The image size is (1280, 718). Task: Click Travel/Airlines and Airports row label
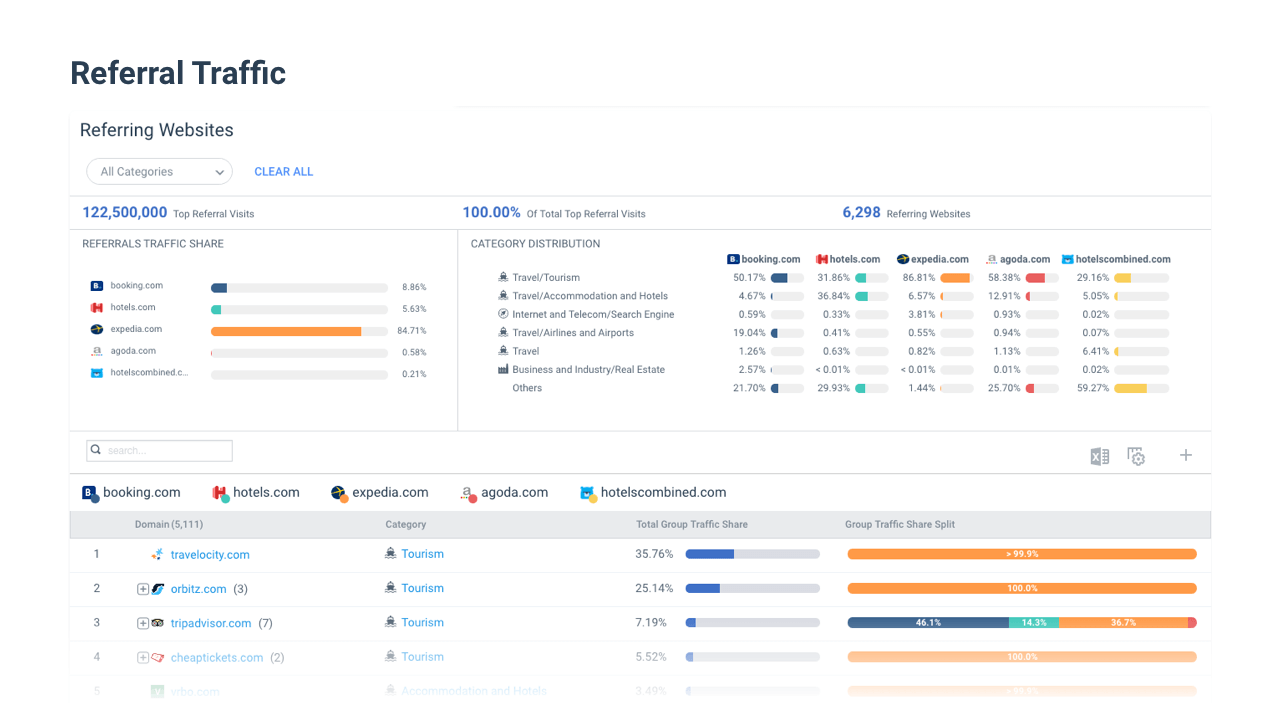pyautogui.click(x=573, y=333)
